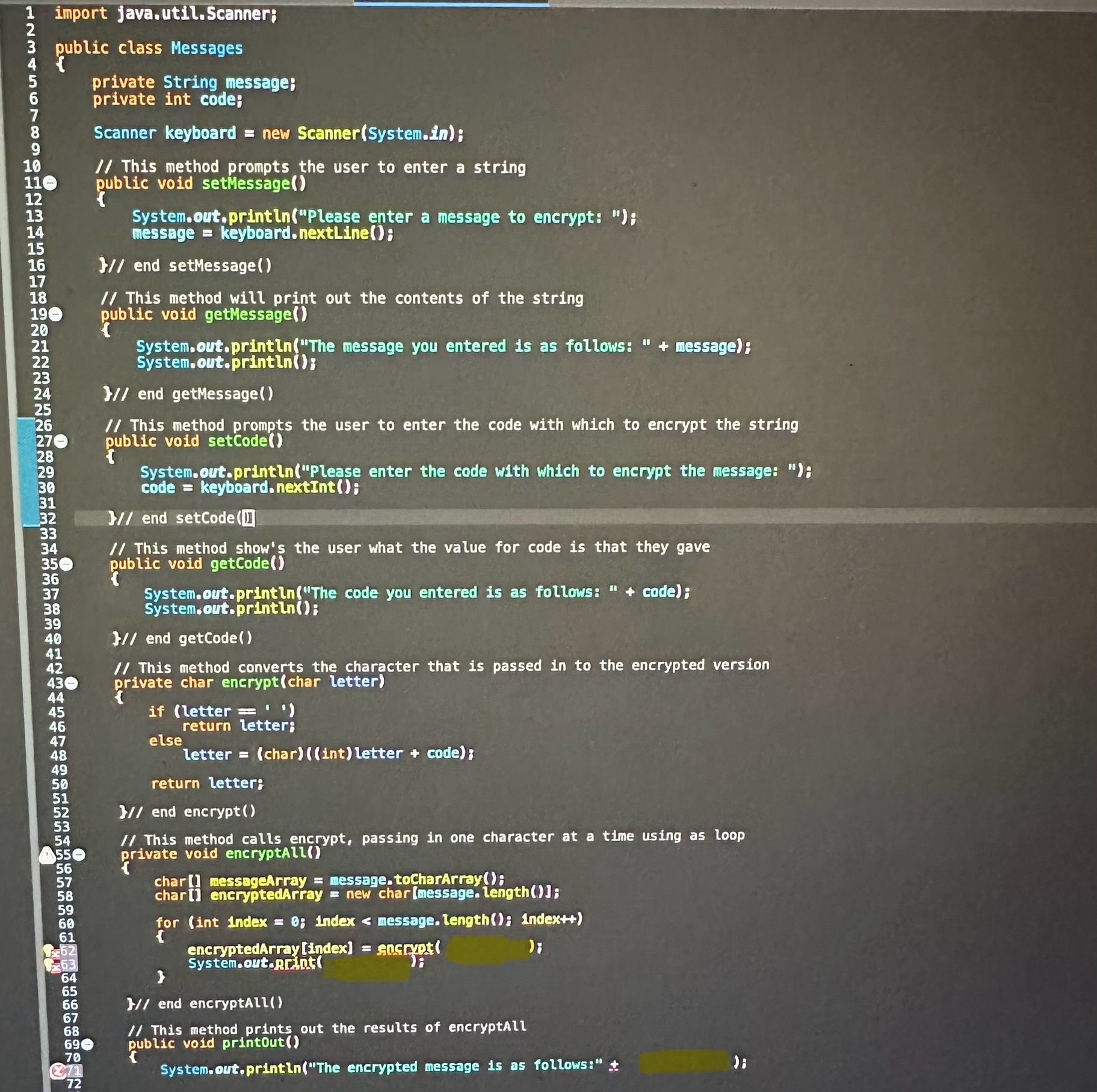
Task: Collapse the setCode method fold marker
Action: click(60, 441)
